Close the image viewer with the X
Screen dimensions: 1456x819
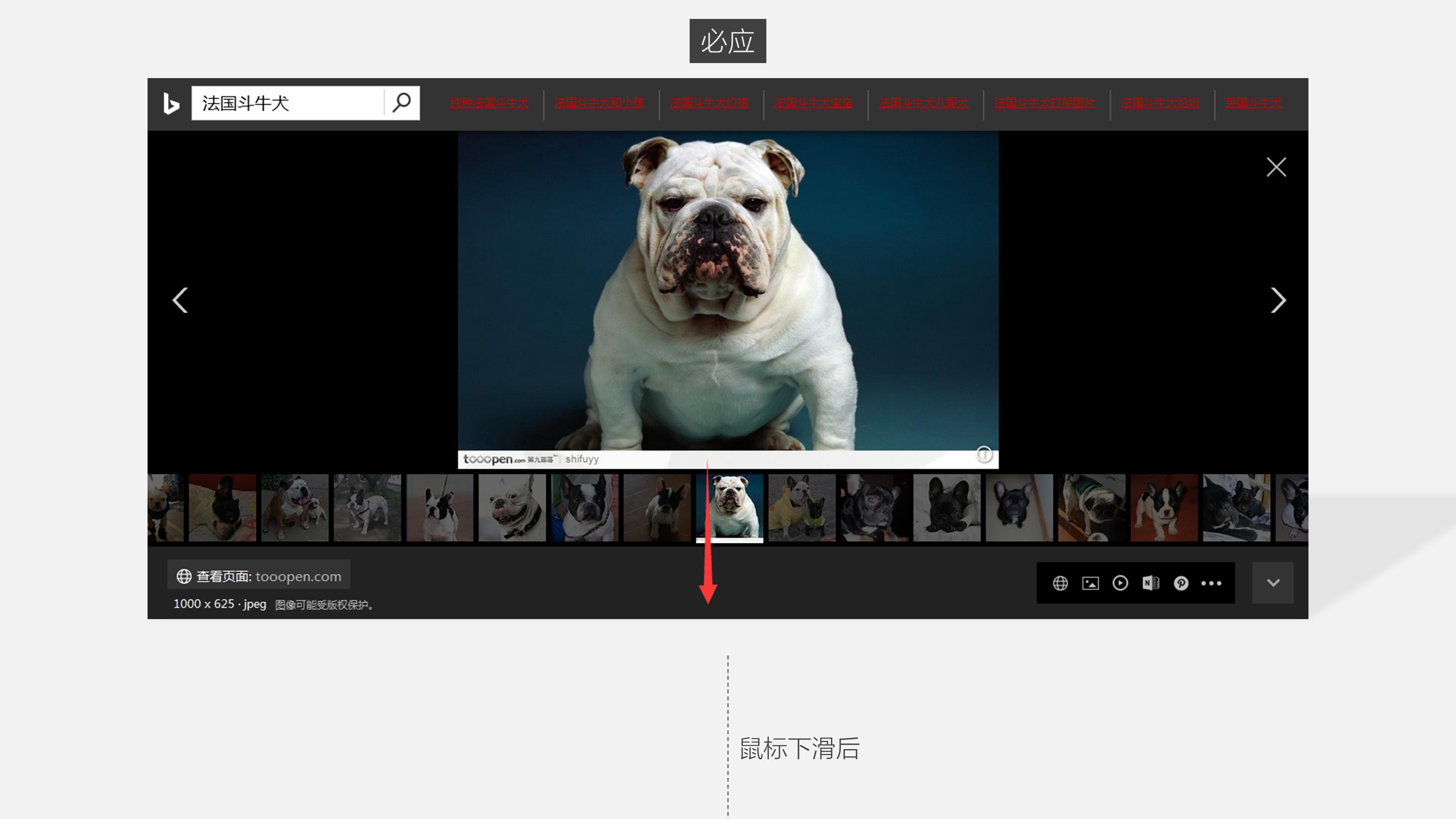tap(1275, 167)
